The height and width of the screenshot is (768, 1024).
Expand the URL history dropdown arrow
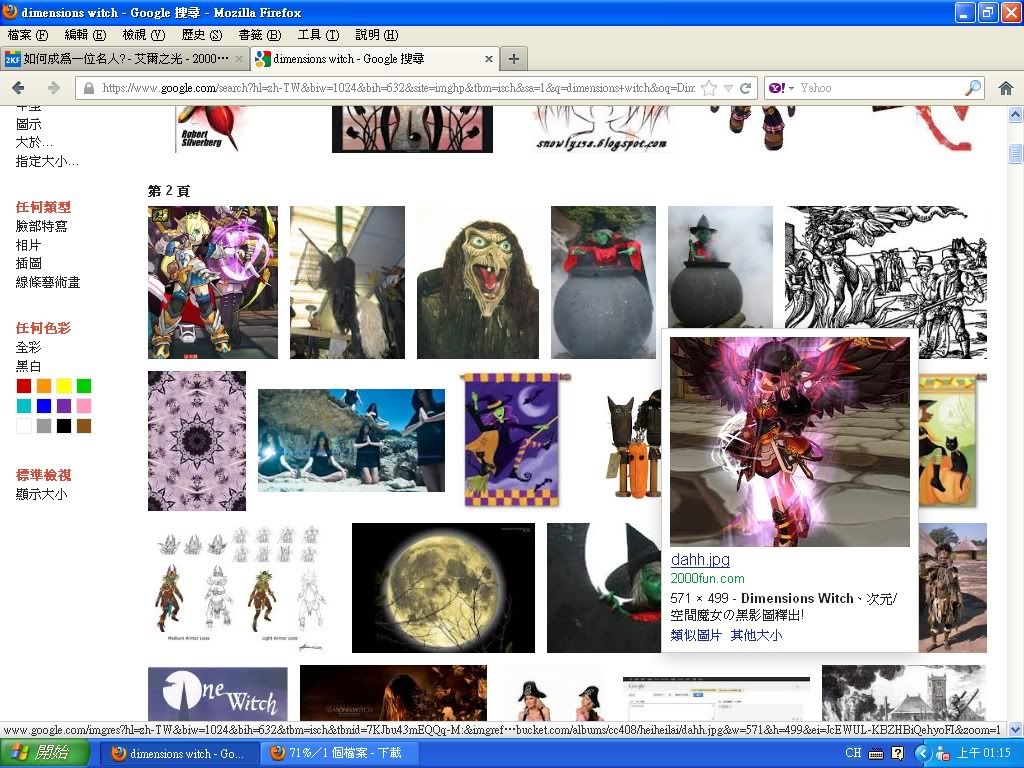click(728, 88)
